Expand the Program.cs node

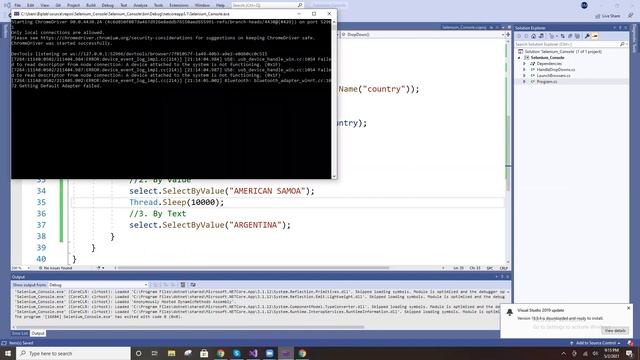coord(524,82)
